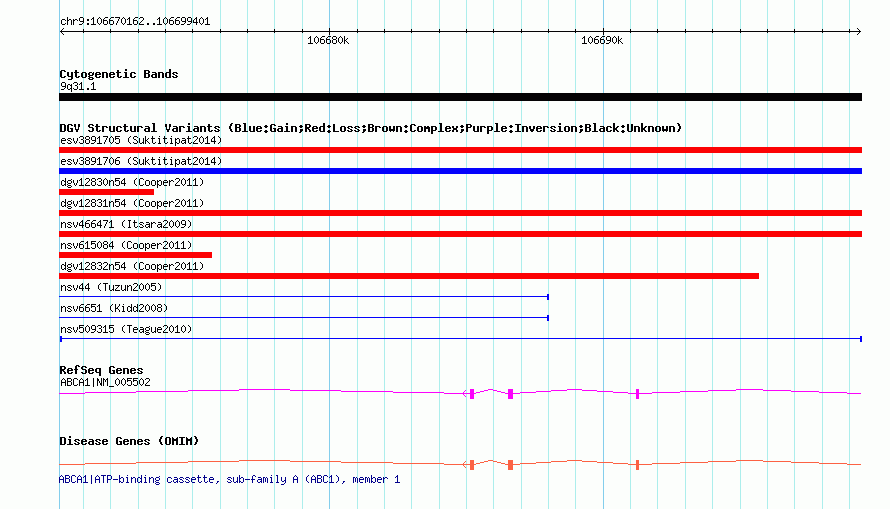Click the chr9:106670162..106699401 coordinate label
Screen dimensions: 890x509
tap(135, 22)
